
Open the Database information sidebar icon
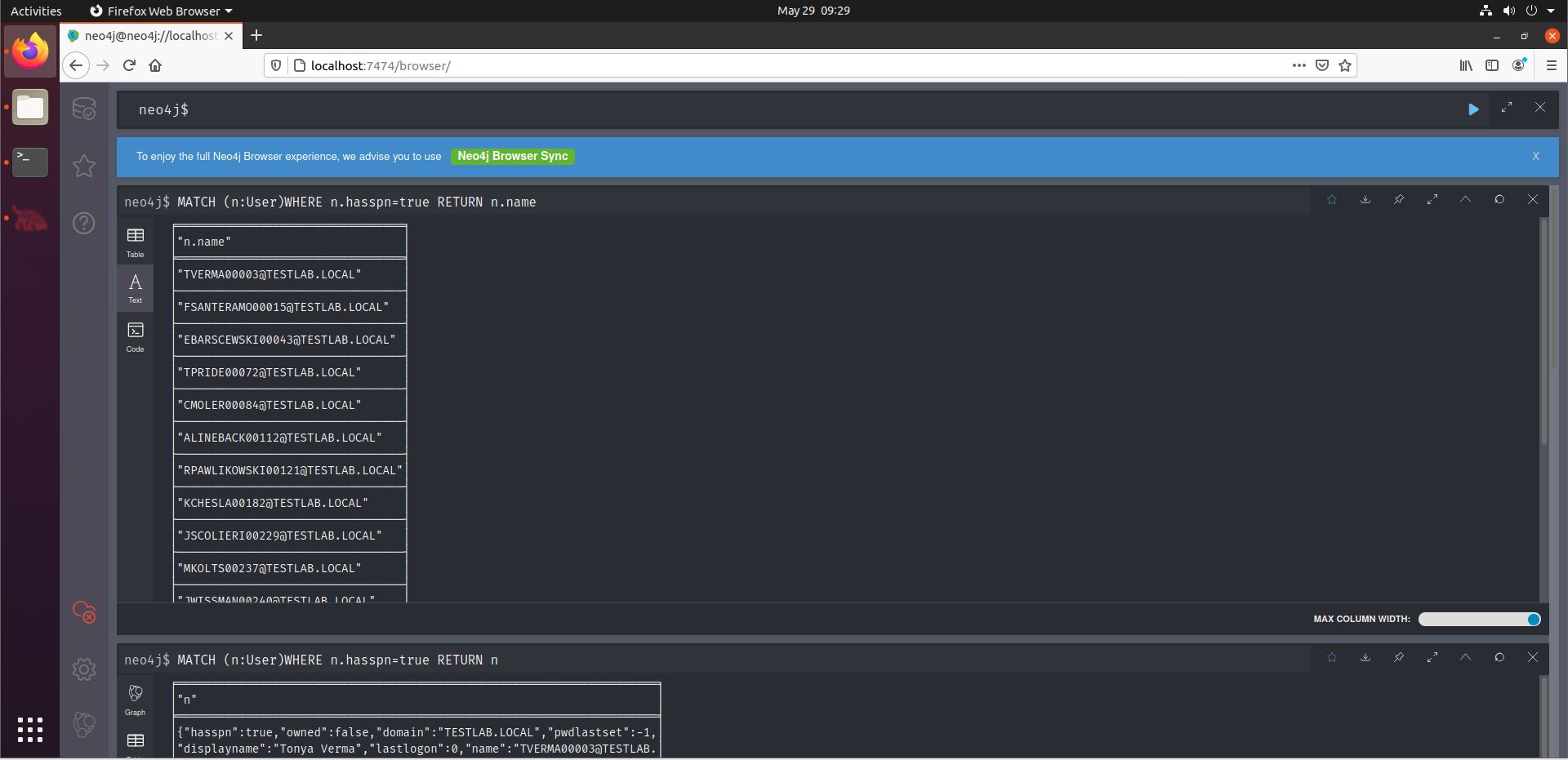click(x=84, y=109)
